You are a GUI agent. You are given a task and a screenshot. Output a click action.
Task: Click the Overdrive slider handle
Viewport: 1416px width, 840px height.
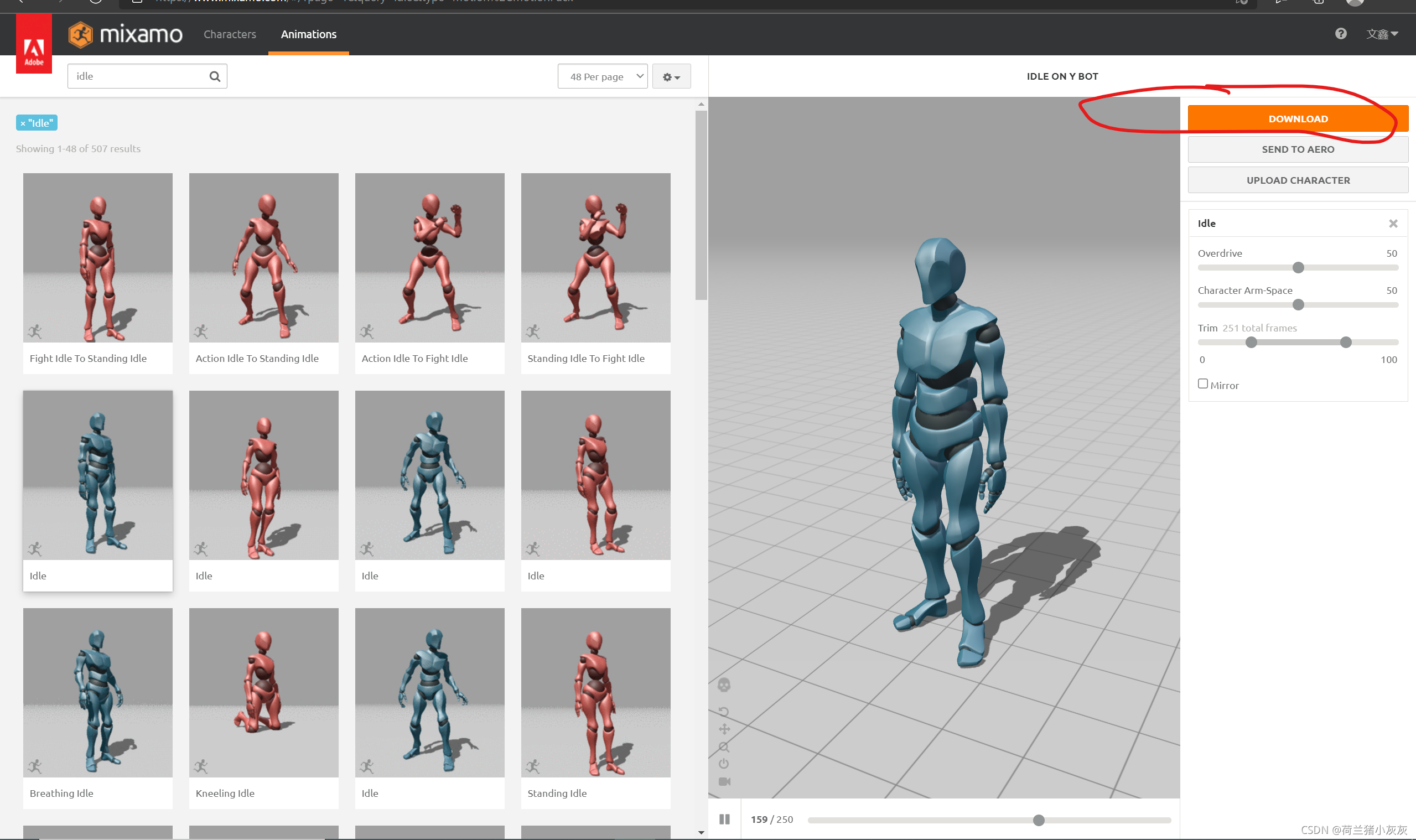[x=1298, y=268]
